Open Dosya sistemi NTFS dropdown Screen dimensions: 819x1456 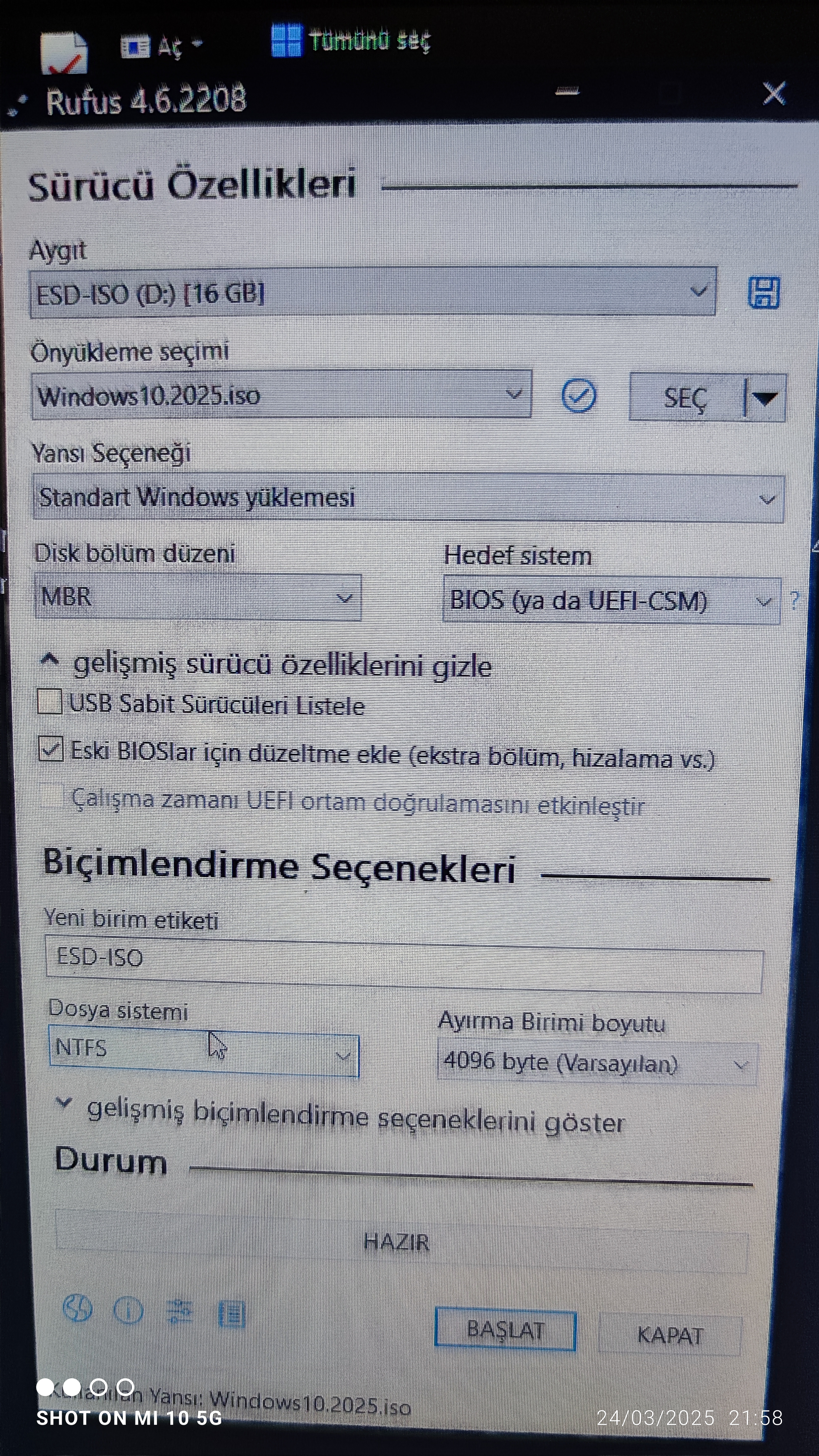(203, 1055)
